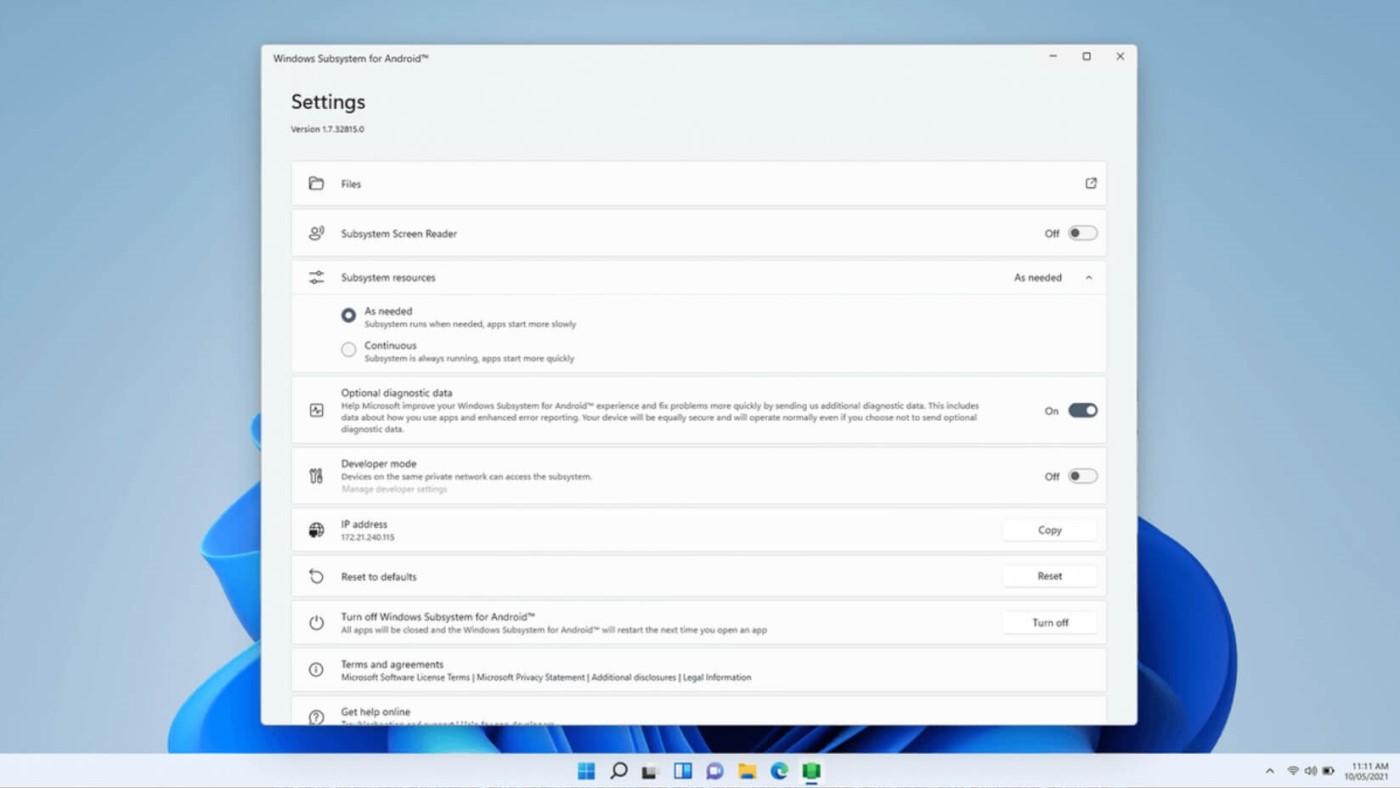Collapse the Subsystem resources section
The height and width of the screenshot is (788, 1400).
click(1088, 277)
